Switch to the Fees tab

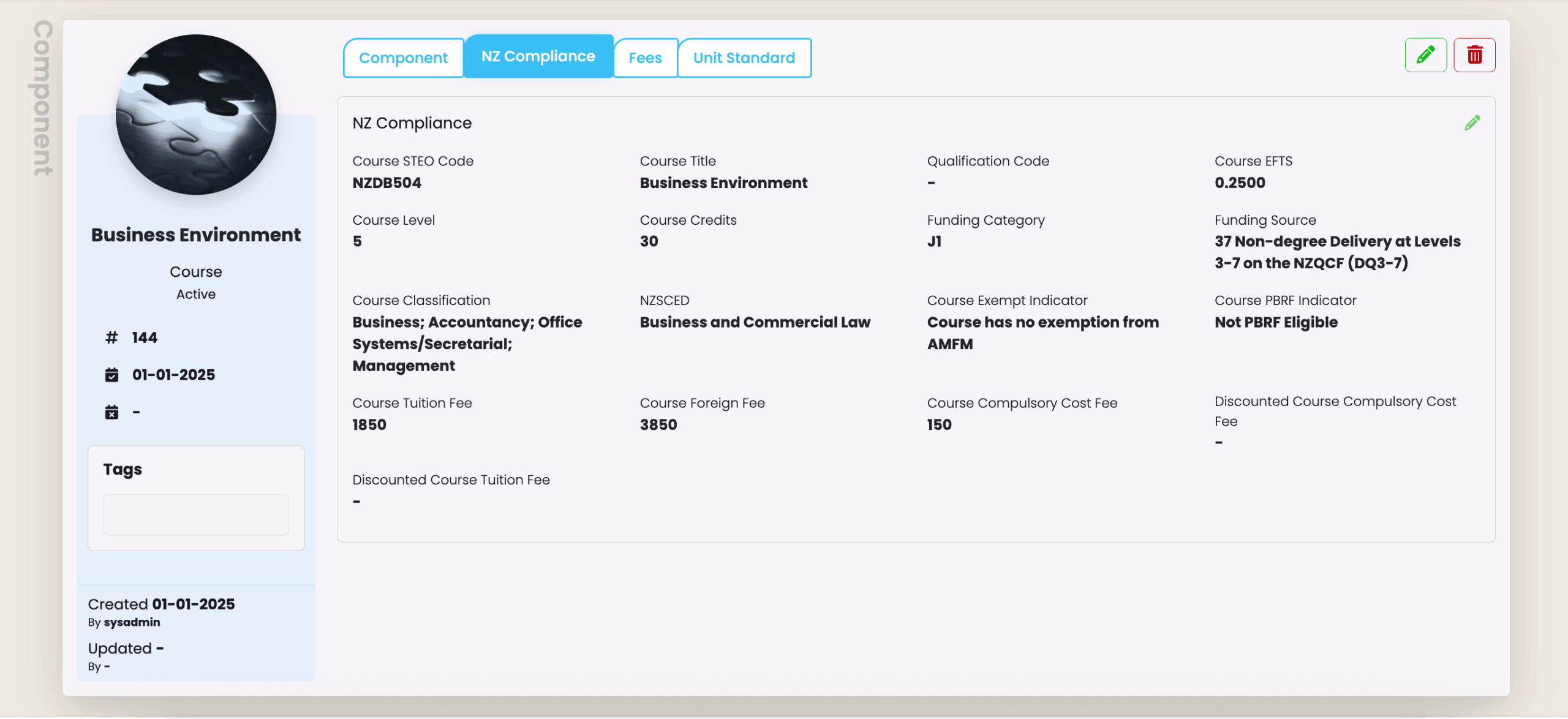(646, 58)
